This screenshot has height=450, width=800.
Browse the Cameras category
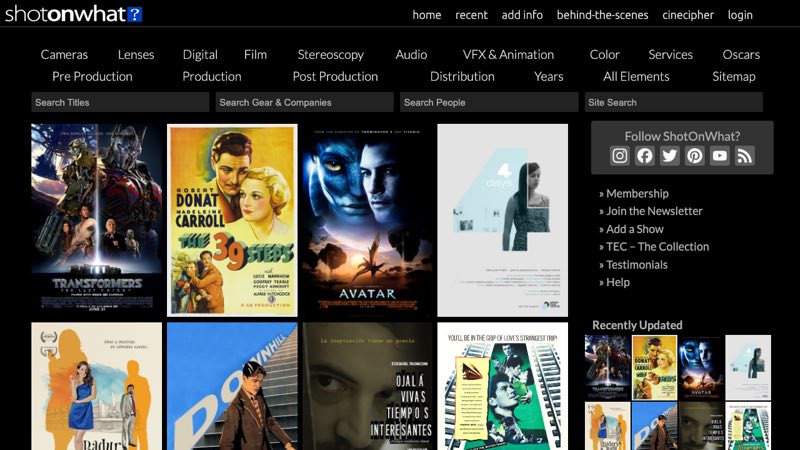pyautogui.click(x=64, y=55)
